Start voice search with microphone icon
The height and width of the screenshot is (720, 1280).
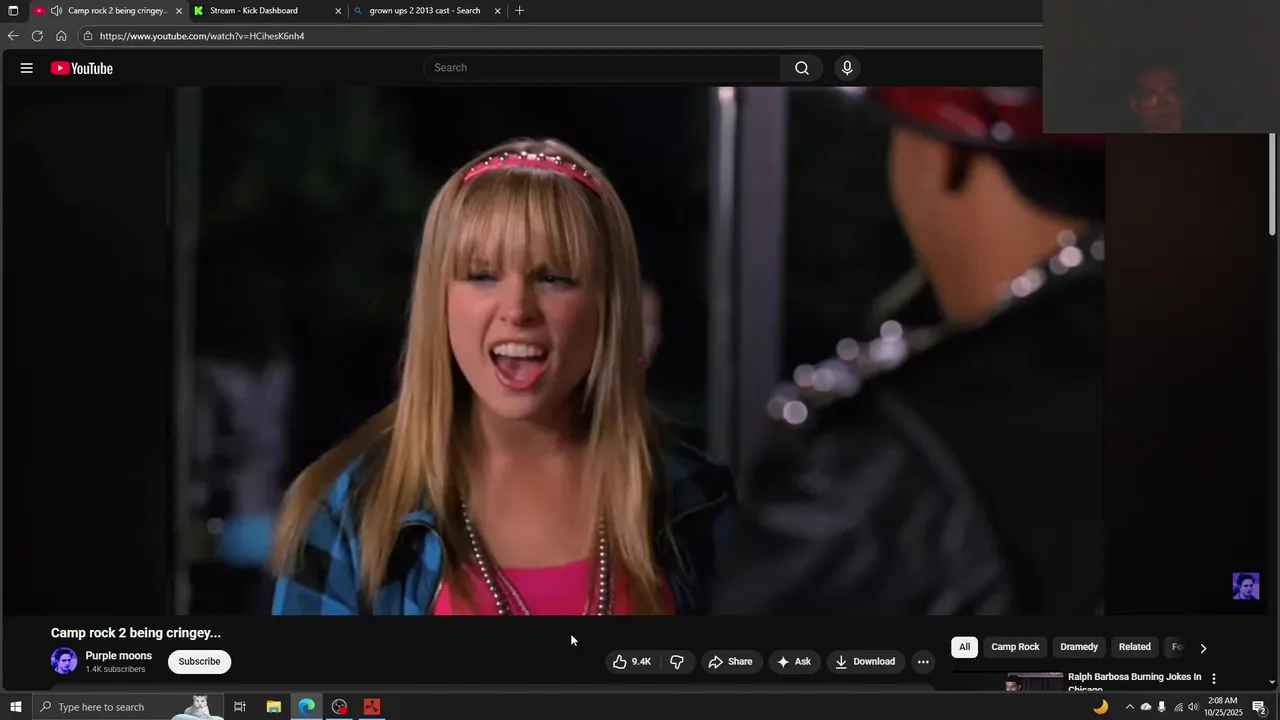(847, 68)
